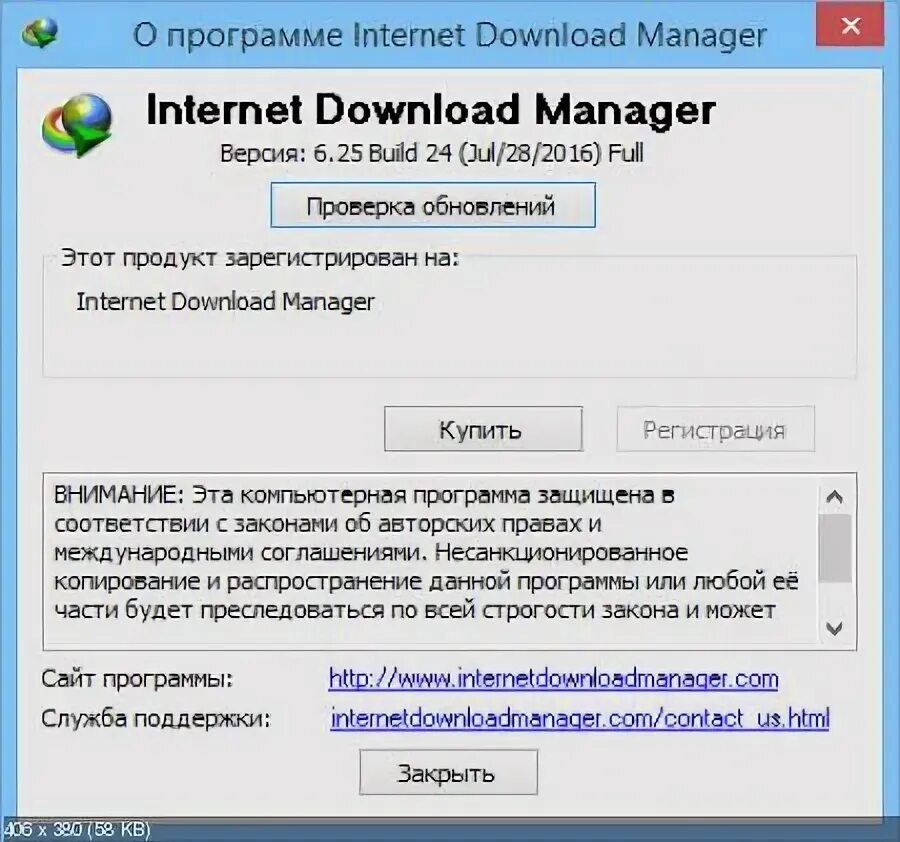The image size is (900, 842).
Task: Click the Проверка обновлений button
Action: coord(433,205)
